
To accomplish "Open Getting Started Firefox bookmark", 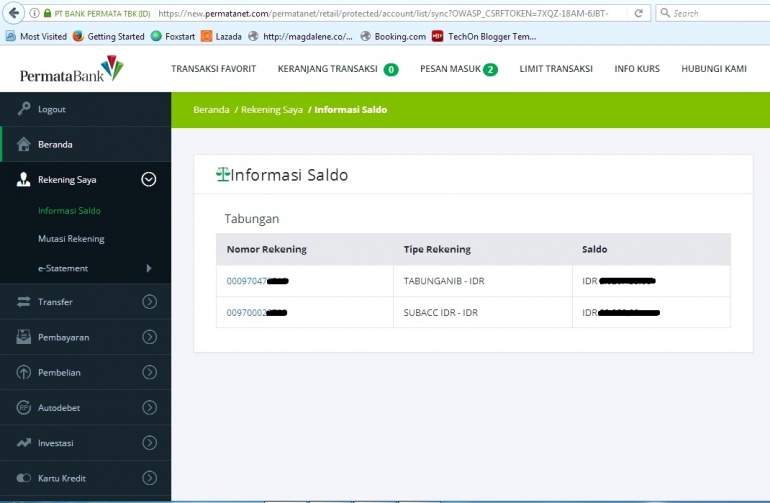I will (x=109, y=36).
